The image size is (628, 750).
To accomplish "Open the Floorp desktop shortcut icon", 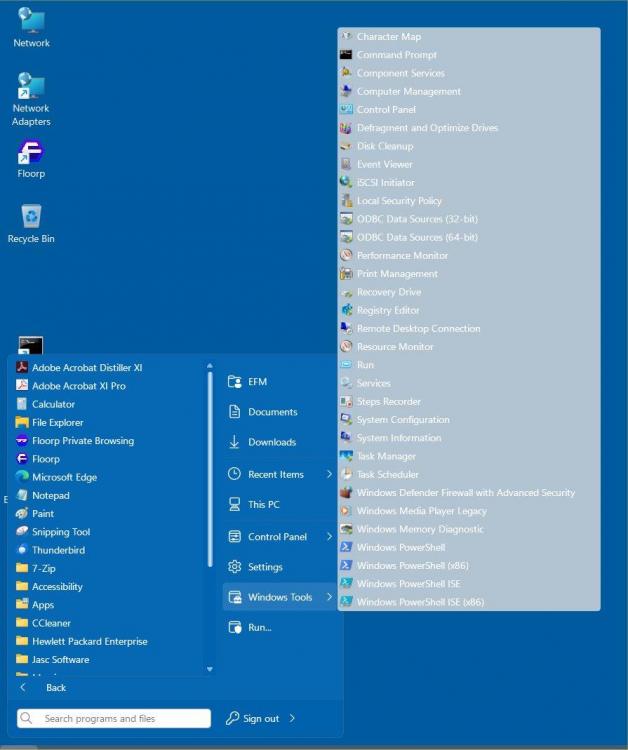I will coord(31,154).
